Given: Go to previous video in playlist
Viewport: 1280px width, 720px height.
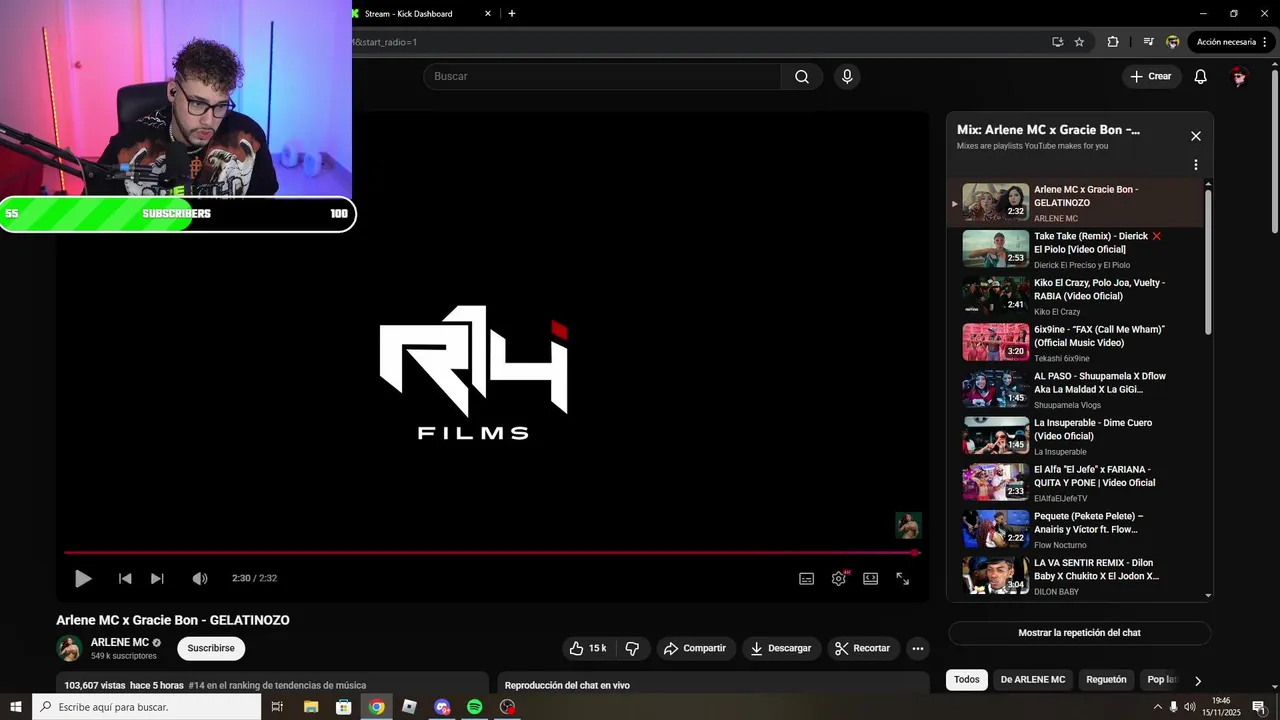Looking at the screenshot, I should [125, 578].
